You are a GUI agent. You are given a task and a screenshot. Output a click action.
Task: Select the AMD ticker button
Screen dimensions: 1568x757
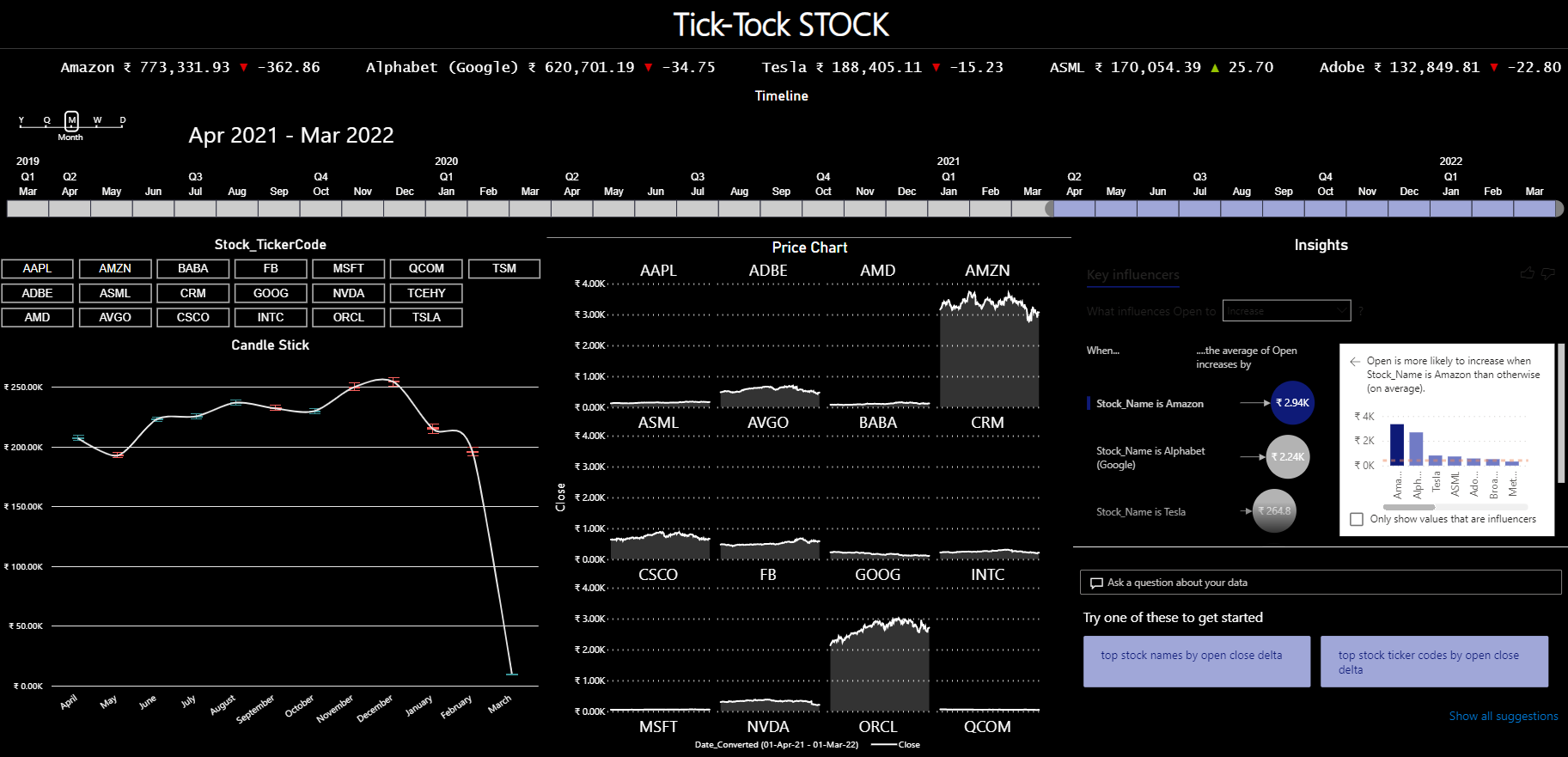[x=37, y=317]
